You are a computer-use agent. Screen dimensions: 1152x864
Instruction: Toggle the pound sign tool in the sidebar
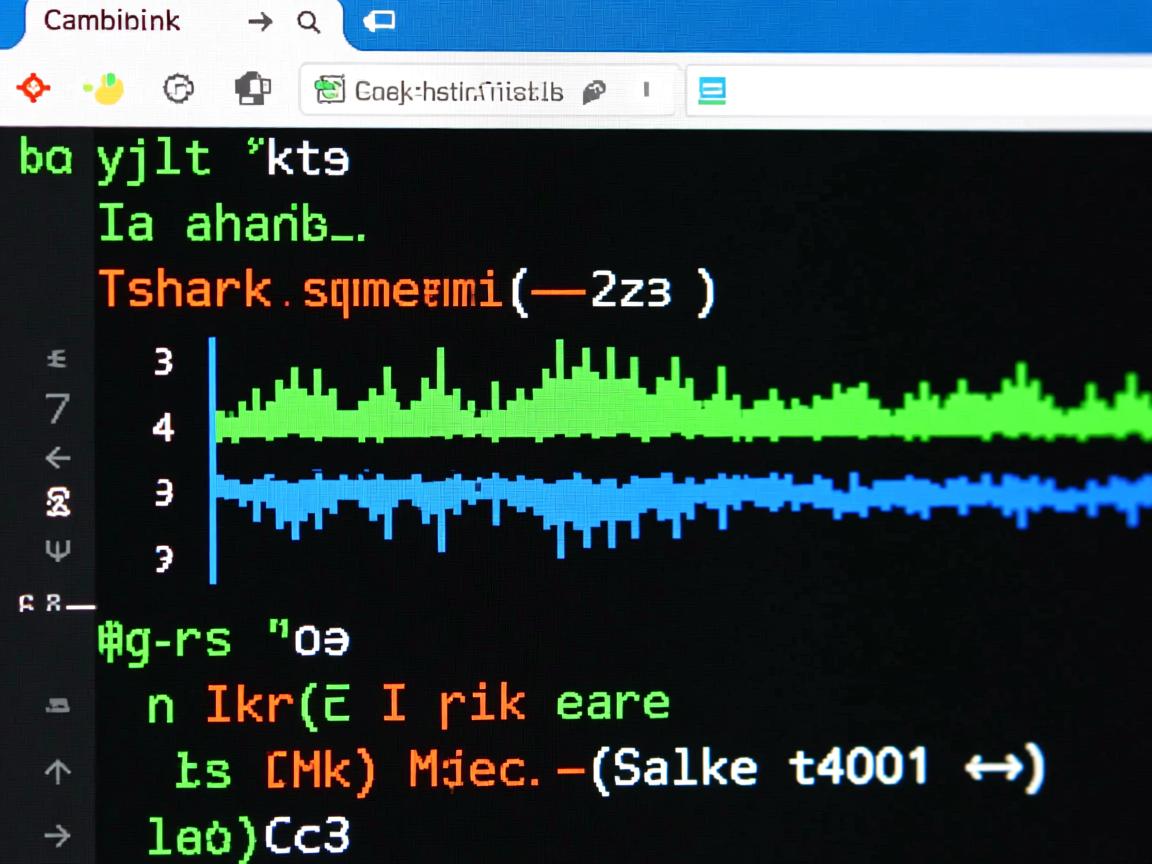pos(57,358)
